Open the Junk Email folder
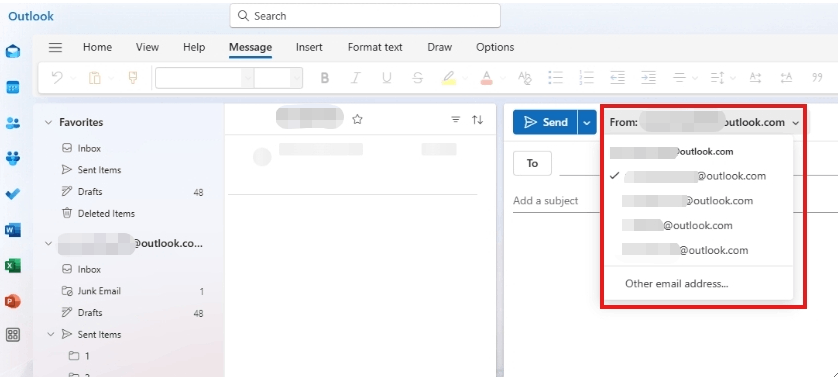 tap(99, 291)
